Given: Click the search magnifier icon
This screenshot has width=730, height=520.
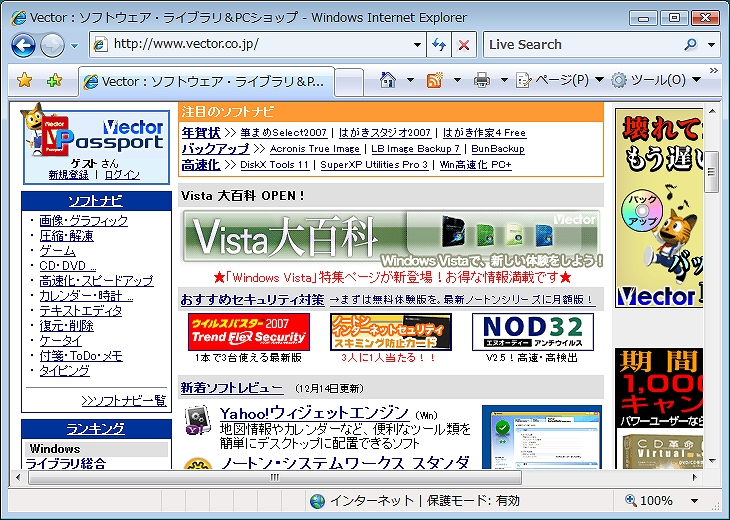Looking at the screenshot, I should pos(691,45).
